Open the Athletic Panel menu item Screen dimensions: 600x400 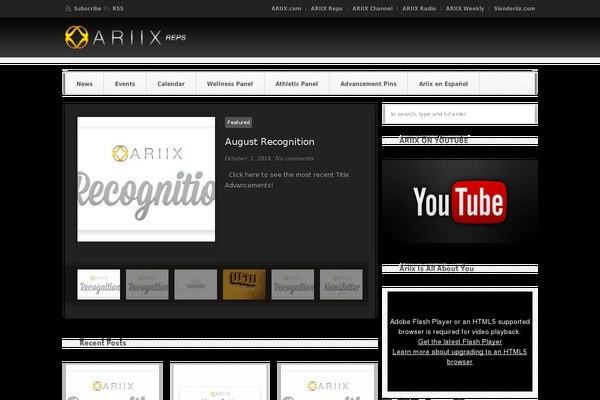tap(297, 83)
